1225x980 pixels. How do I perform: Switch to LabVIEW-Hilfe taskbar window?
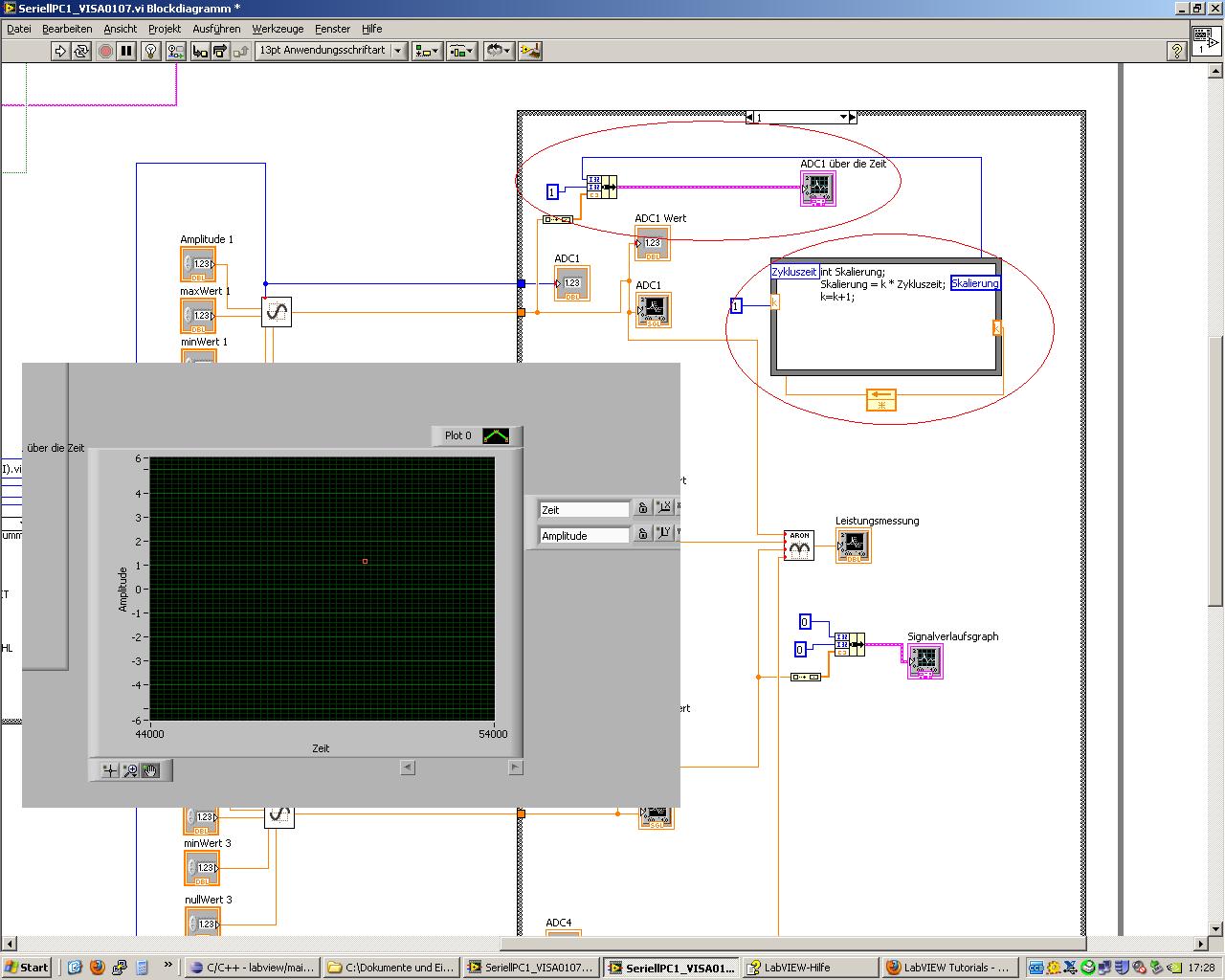pos(811,968)
